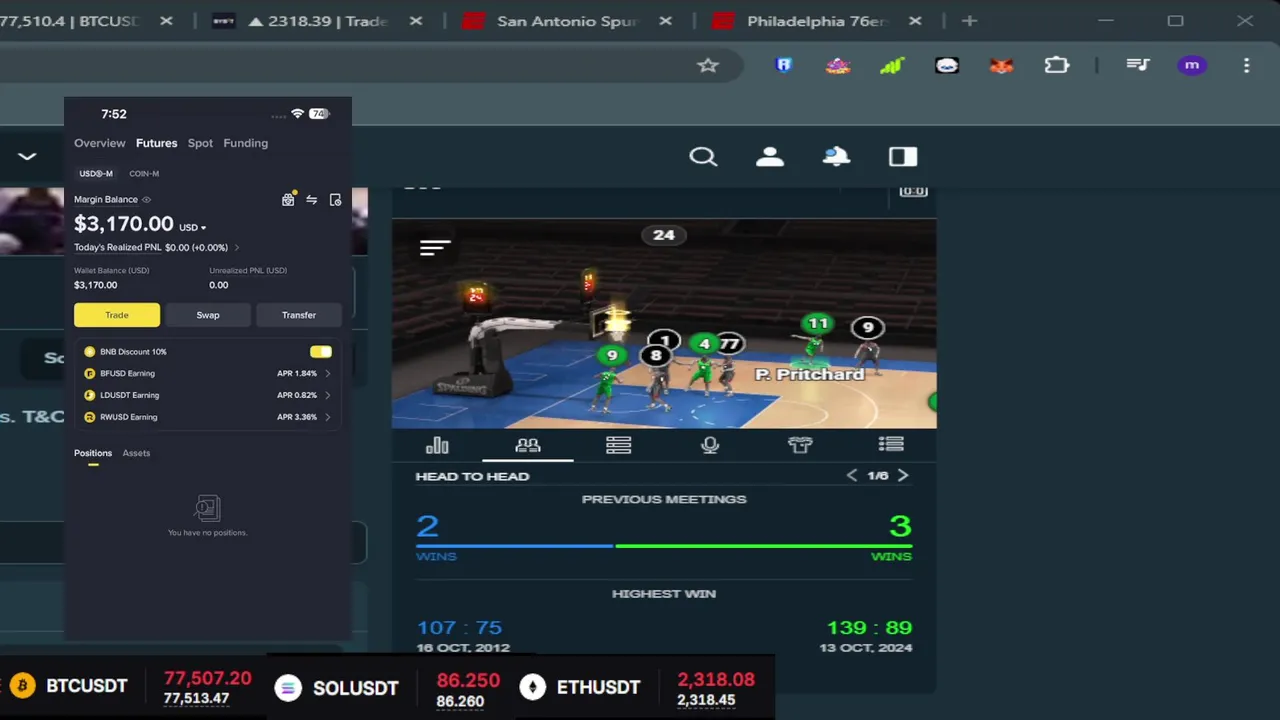Collapse the left panel chevron
This screenshot has width=1280, height=720.
click(x=27, y=157)
